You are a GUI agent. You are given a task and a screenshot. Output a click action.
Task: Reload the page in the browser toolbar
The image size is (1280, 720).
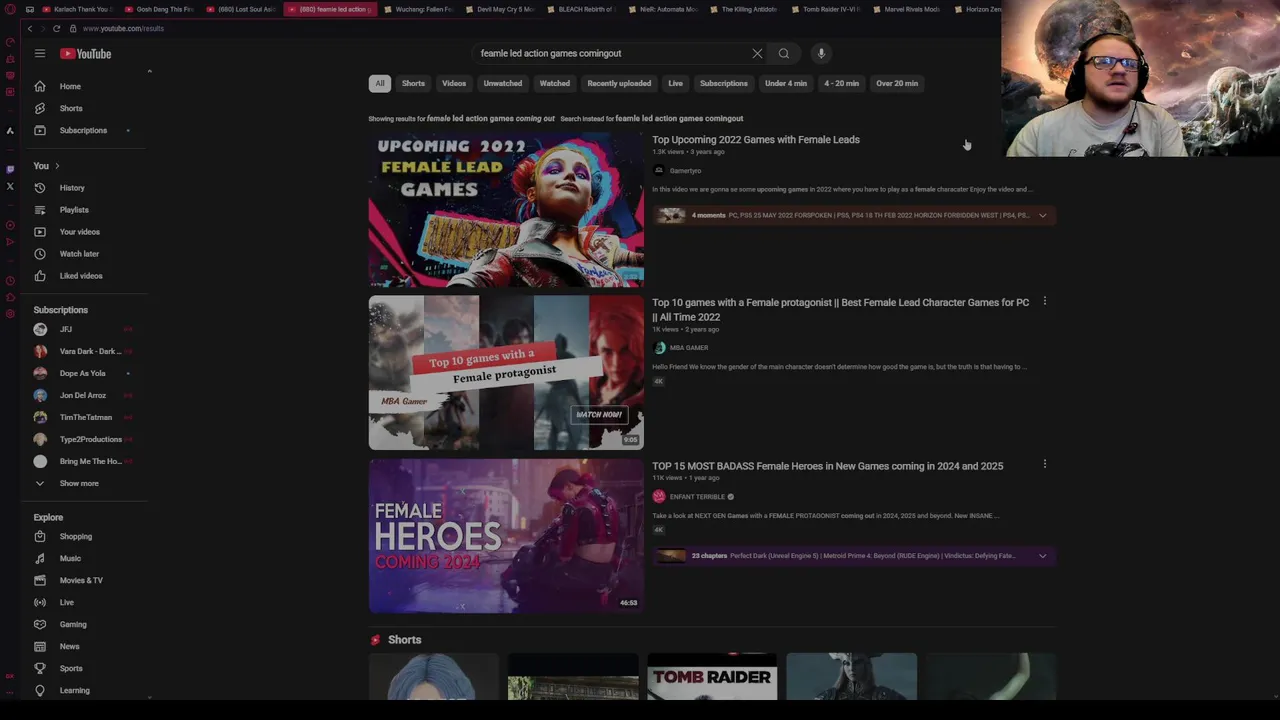click(56, 28)
